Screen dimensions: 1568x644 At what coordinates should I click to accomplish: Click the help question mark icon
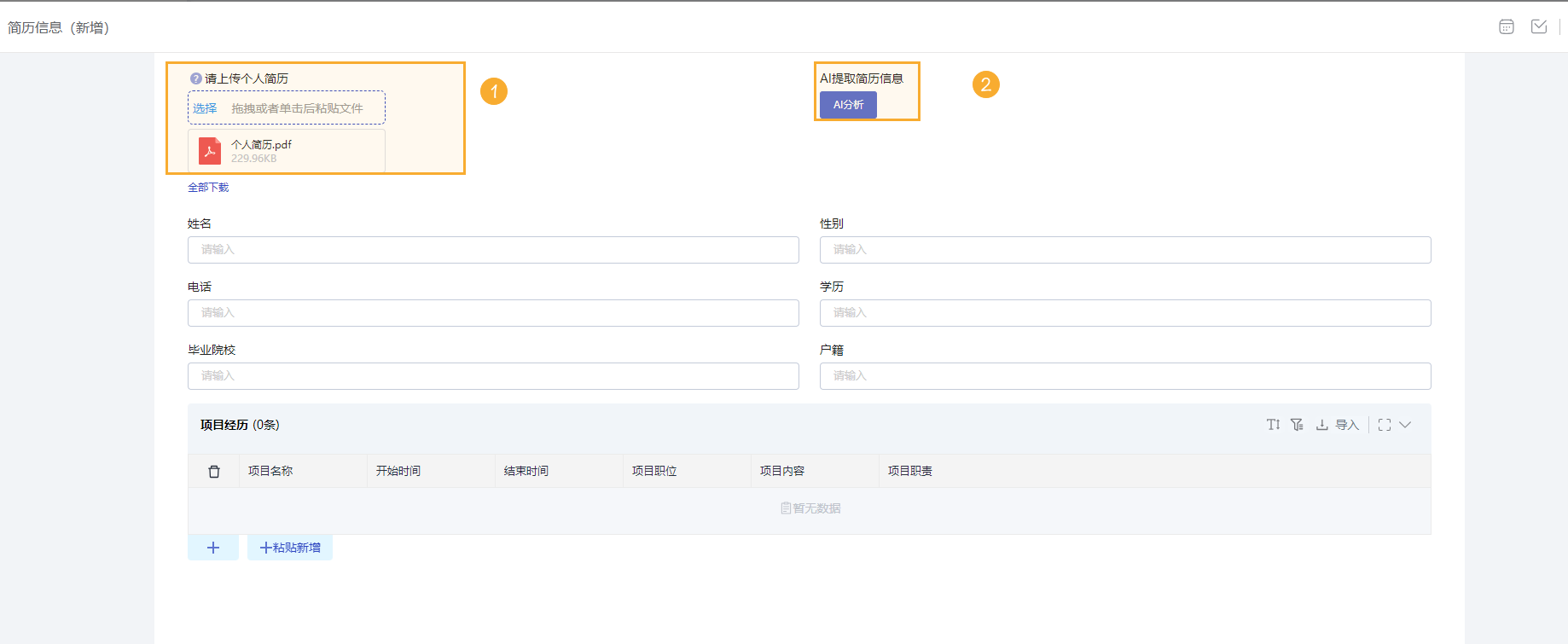click(x=195, y=78)
